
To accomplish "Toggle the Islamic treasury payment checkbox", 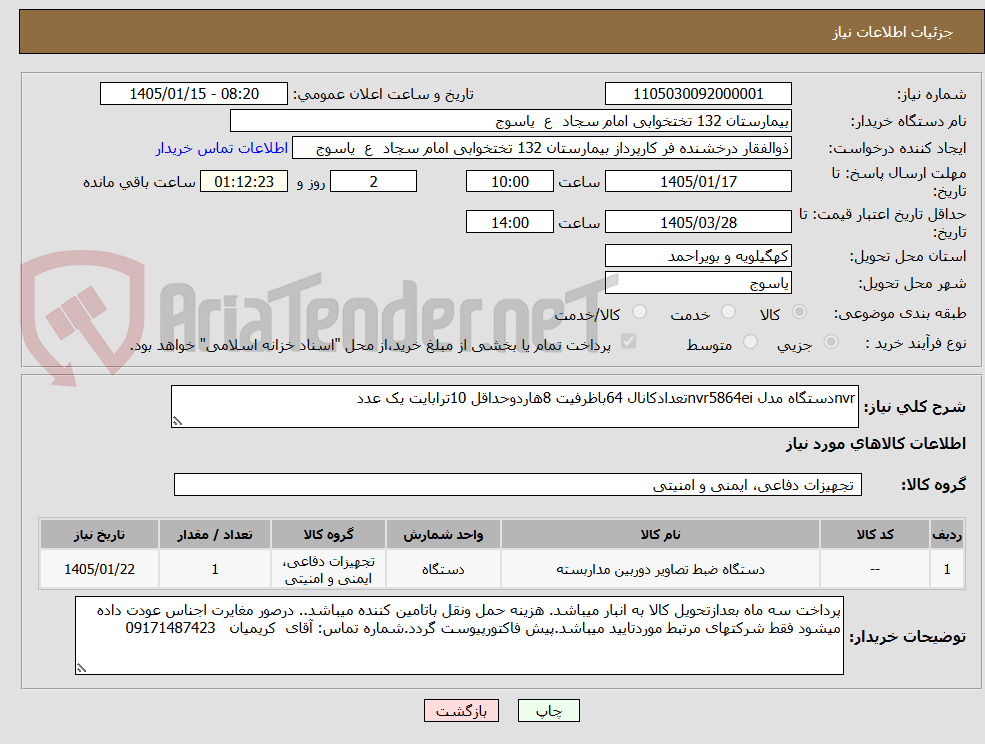I will pos(628,342).
